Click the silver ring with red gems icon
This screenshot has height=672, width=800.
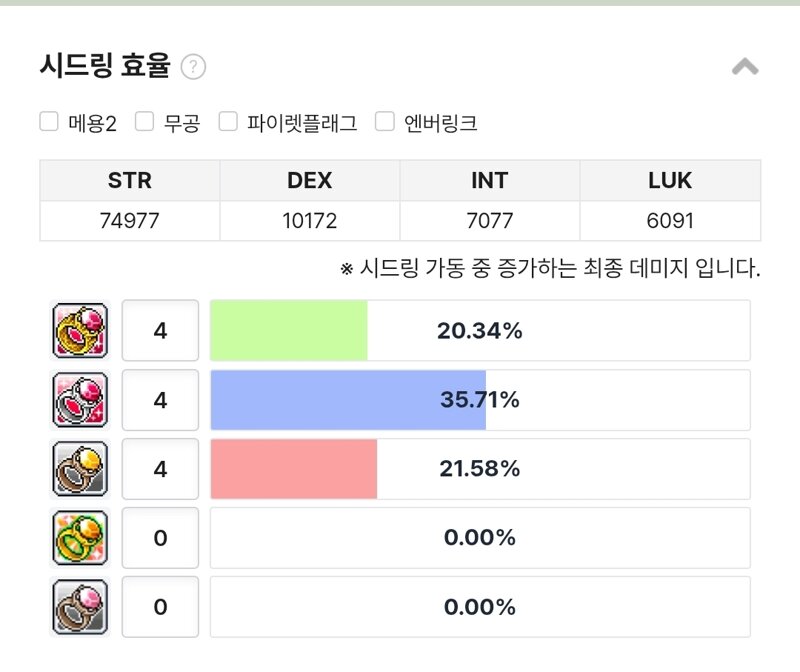[x=80, y=400]
